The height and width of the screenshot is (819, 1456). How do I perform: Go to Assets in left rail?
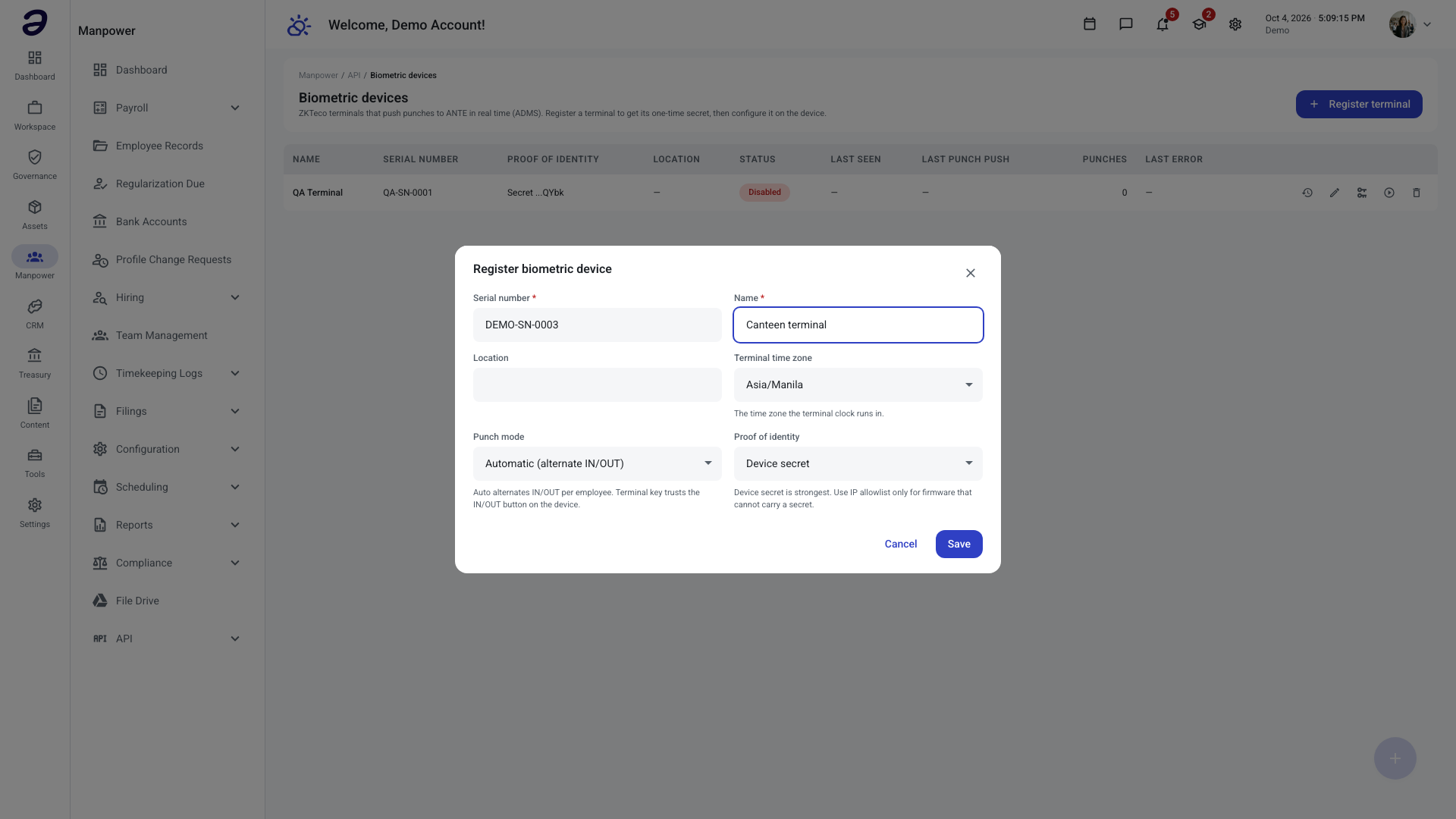(x=35, y=215)
